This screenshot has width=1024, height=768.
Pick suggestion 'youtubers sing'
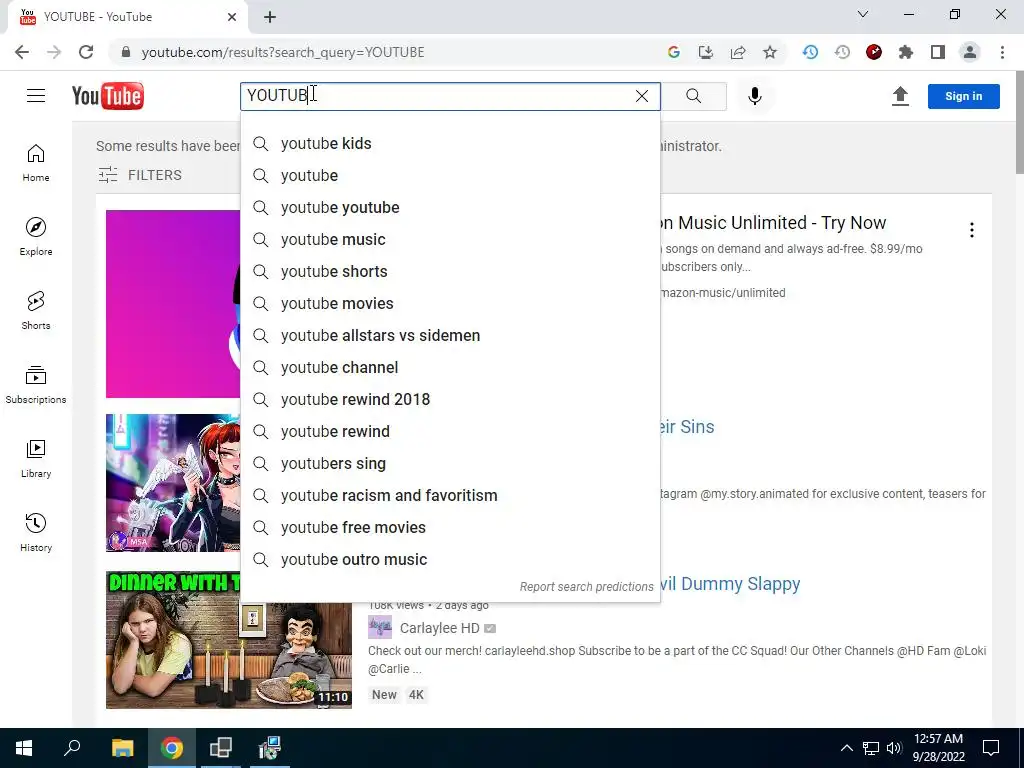[450, 464]
